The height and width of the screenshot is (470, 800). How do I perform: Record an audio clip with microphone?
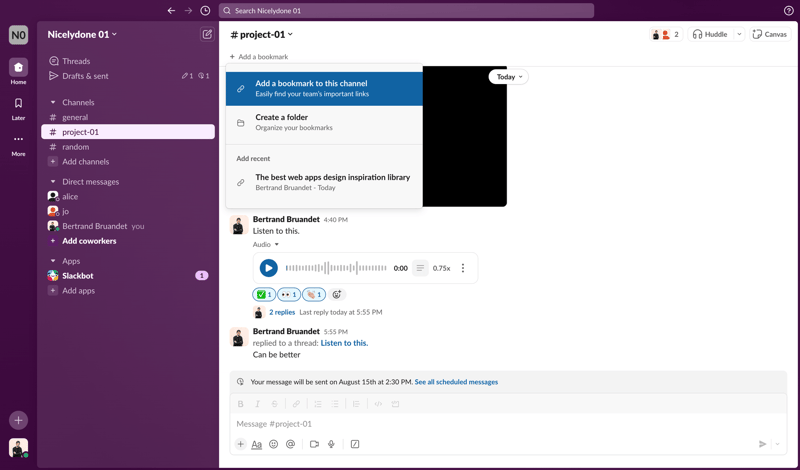click(331, 444)
